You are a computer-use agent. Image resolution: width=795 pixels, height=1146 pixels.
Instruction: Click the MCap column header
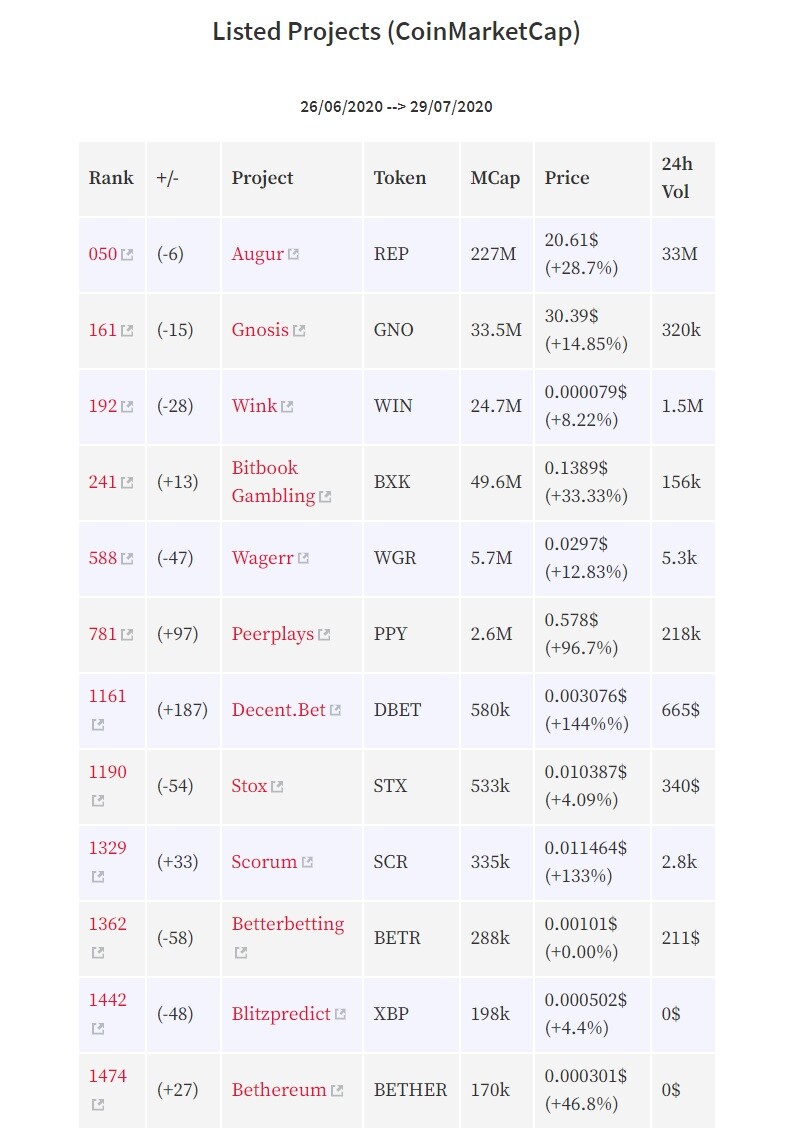tap(495, 178)
